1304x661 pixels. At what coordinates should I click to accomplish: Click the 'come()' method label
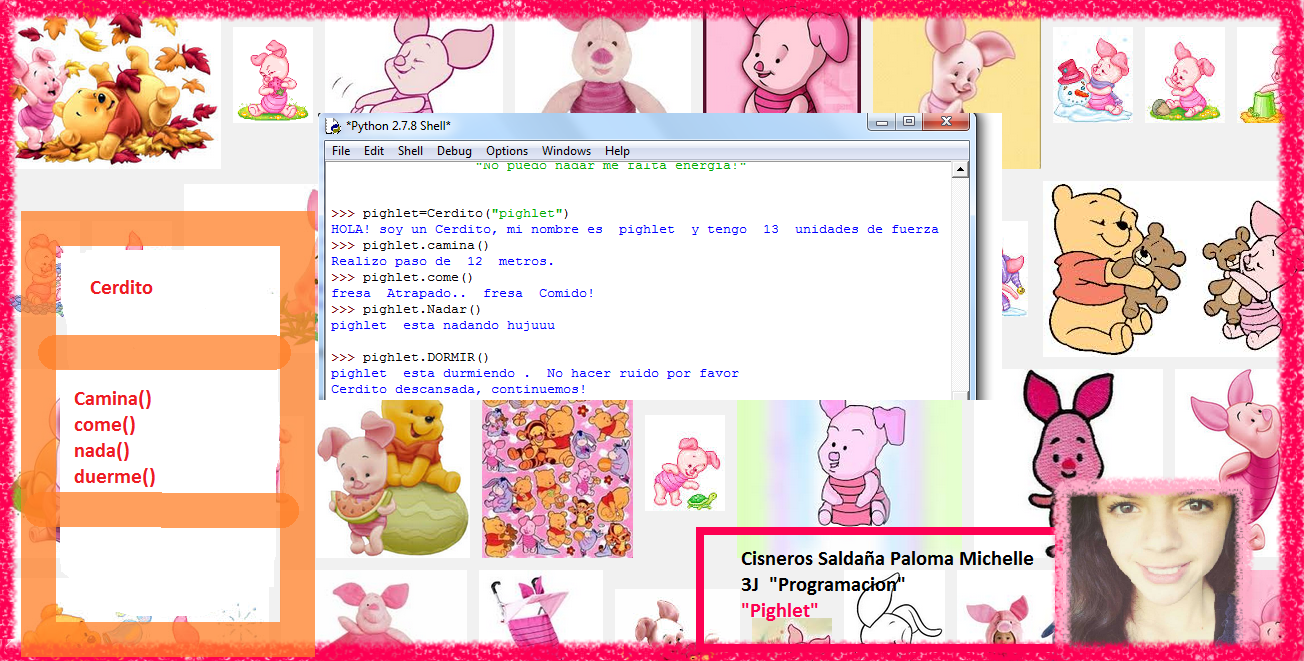104,425
